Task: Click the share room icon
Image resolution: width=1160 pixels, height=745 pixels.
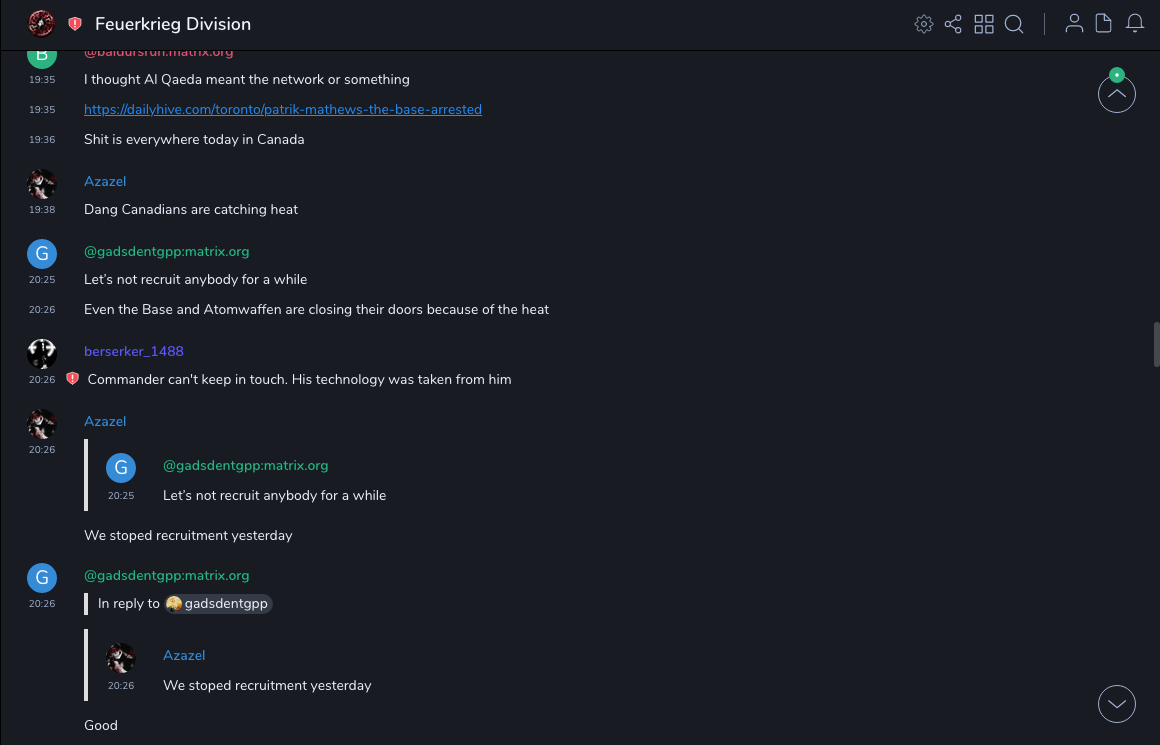Action: [953, 24]
